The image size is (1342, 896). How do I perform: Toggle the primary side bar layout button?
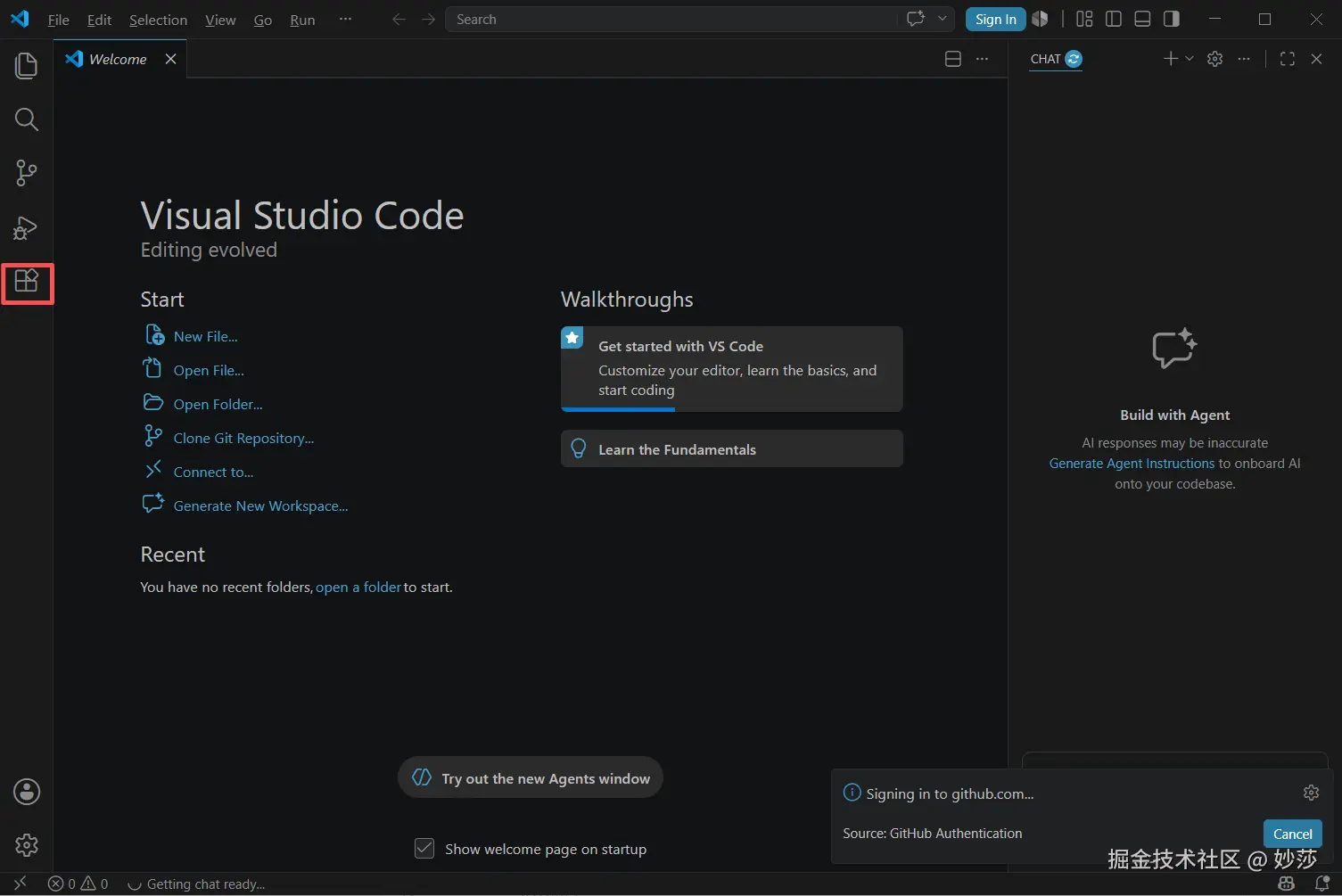click(1114, 19)
